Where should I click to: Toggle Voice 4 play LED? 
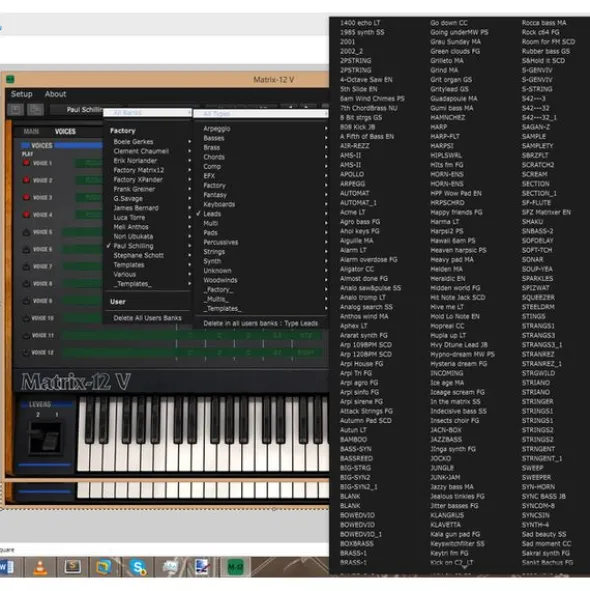tap(26, 214)
